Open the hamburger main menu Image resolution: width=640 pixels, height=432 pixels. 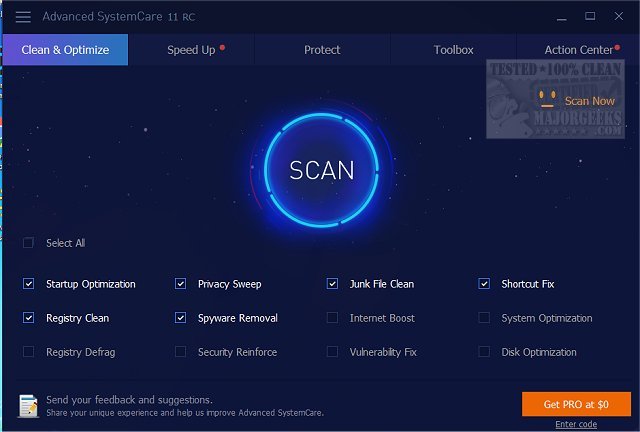[x=23, y=17]
